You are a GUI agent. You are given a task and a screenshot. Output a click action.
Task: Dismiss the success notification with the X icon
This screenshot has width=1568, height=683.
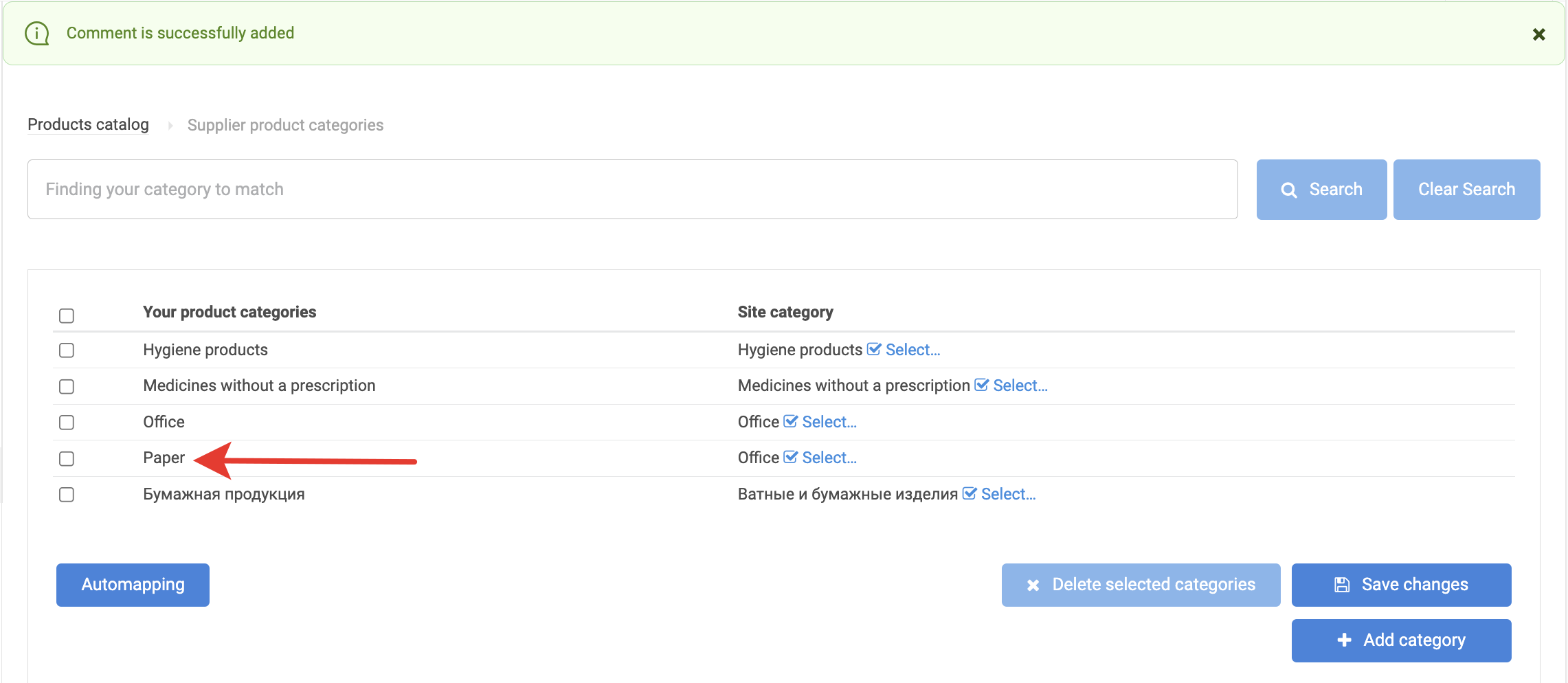(1538, 34)
